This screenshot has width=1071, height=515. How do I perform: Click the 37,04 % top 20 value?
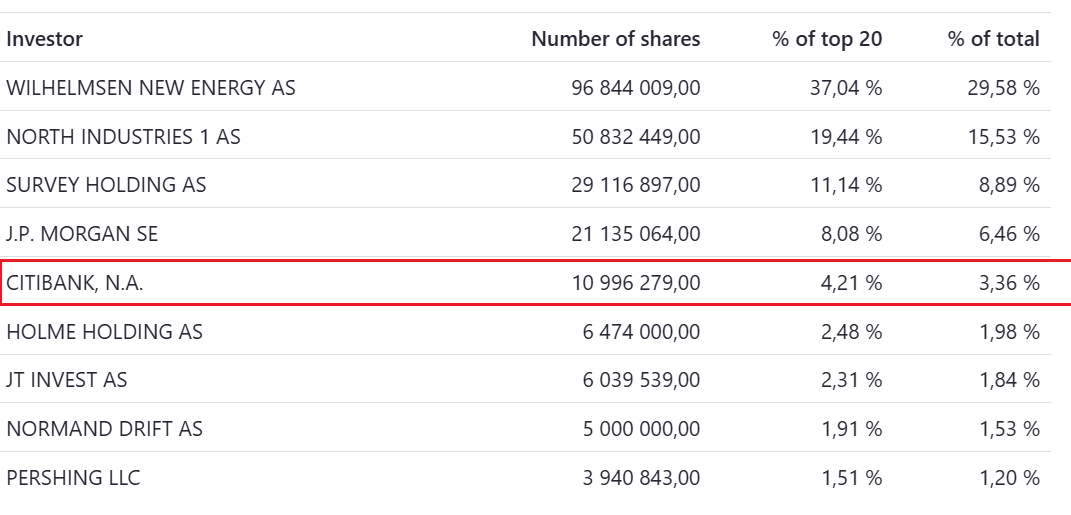click(846, 88)
